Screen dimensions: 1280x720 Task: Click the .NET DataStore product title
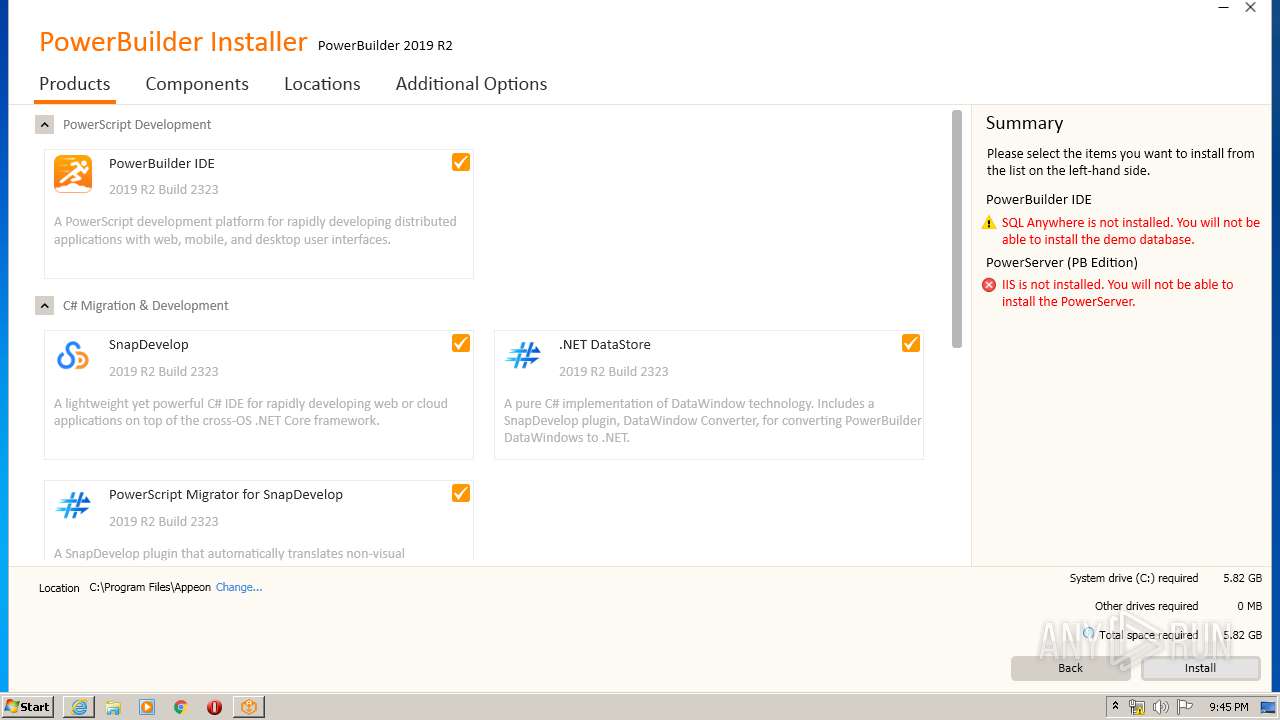coord(605,344)
